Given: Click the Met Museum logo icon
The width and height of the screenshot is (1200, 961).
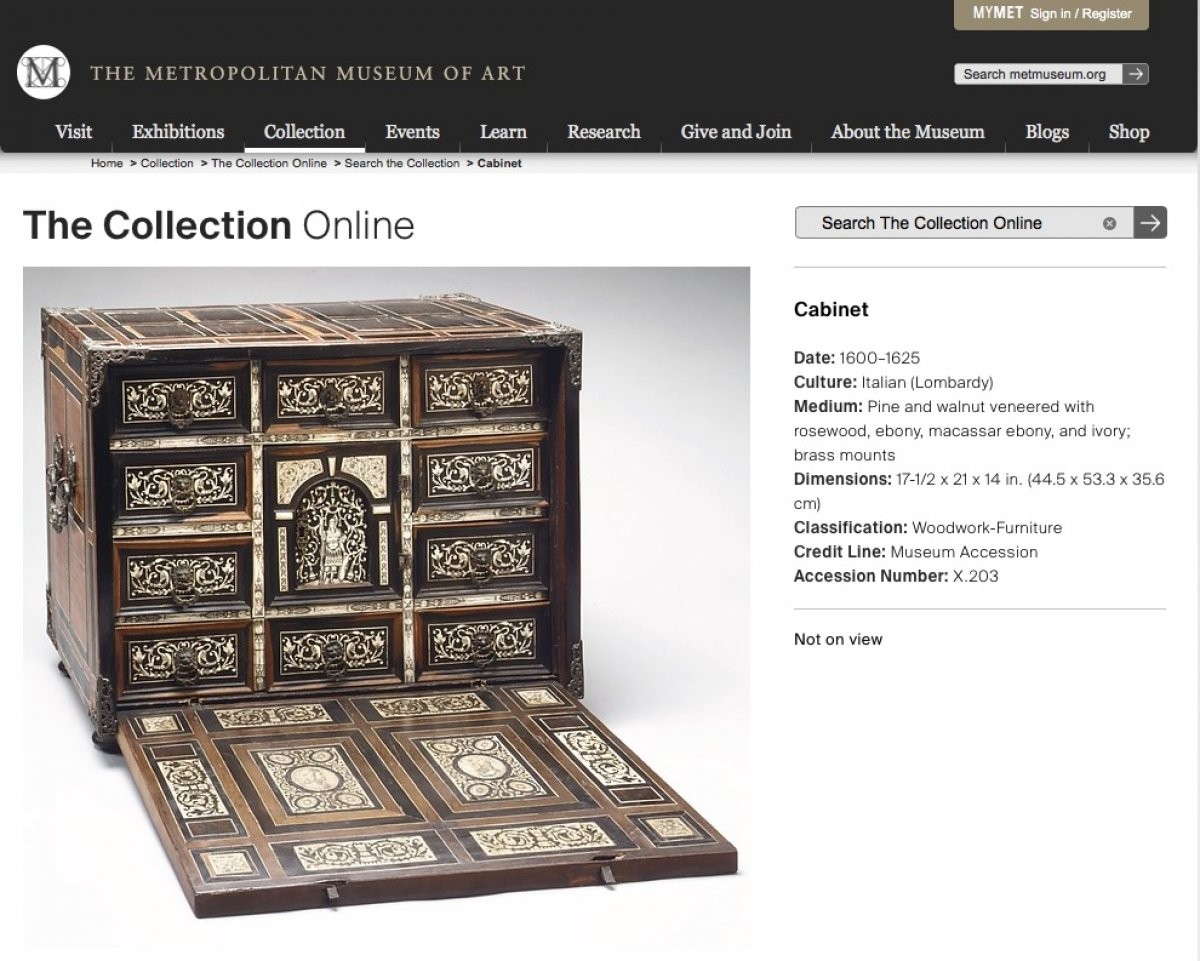Looking at the screenshot, I should click(43, 73).
